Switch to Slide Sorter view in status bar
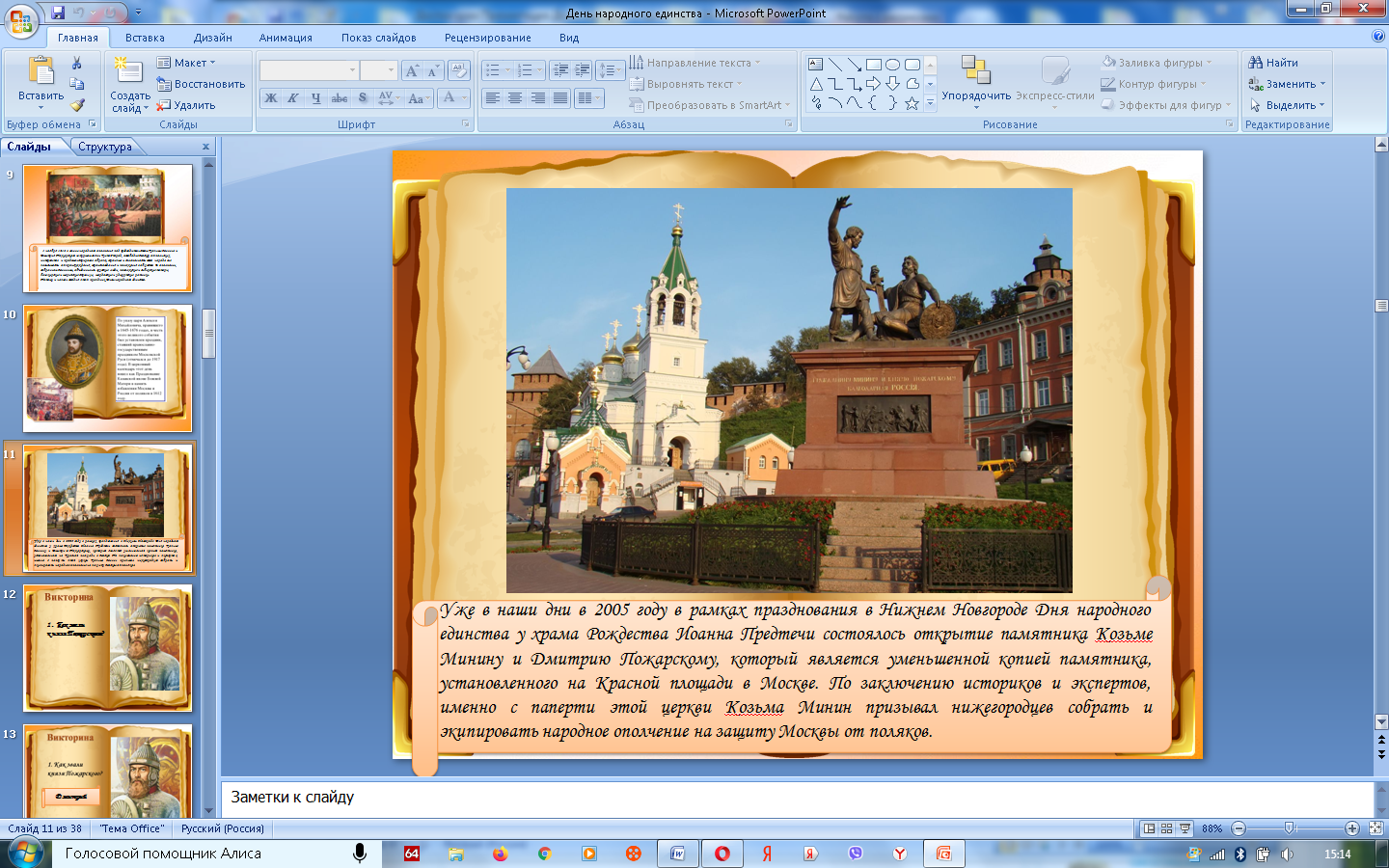The height and width of the screenshot is (868, 1389). pos(1166,828)
